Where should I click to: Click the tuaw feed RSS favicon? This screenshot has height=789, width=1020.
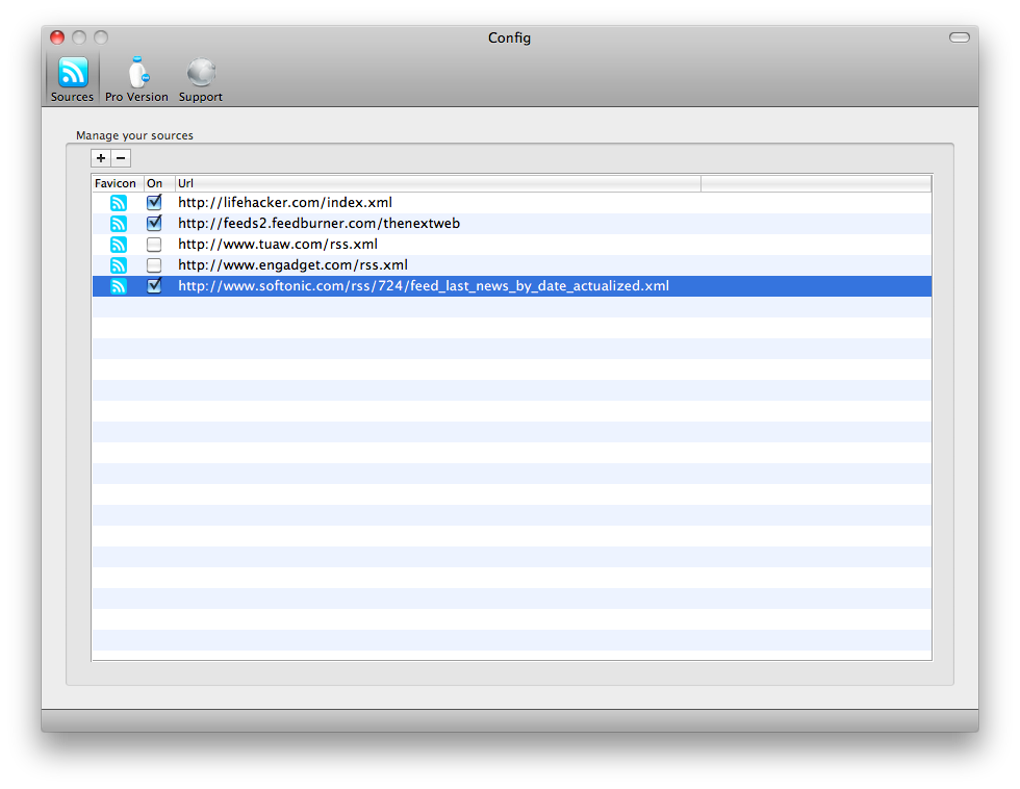tap(118, 245)
